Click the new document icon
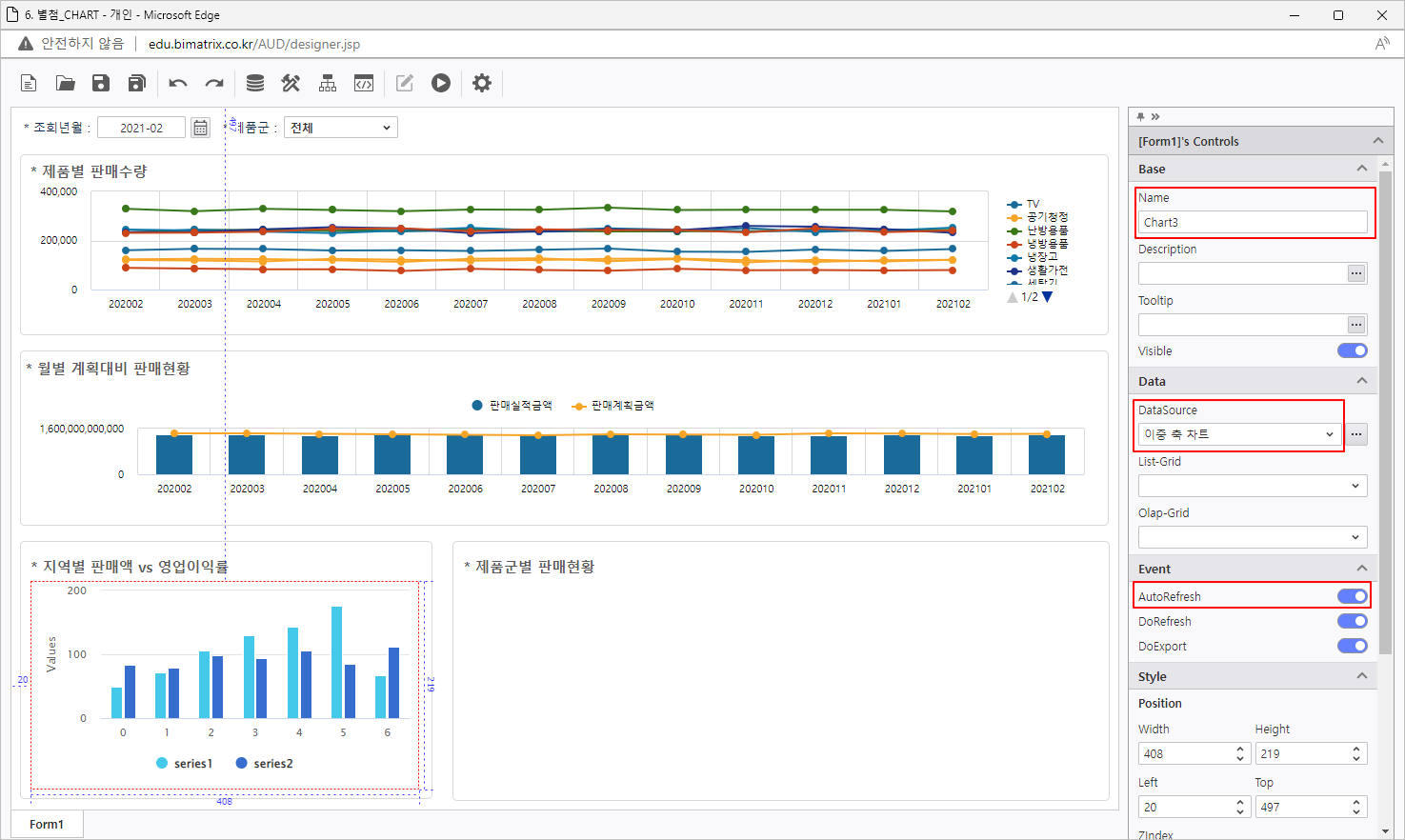Image resolution: width=1405 pixels, height=840 pixels. click(29, 84)
